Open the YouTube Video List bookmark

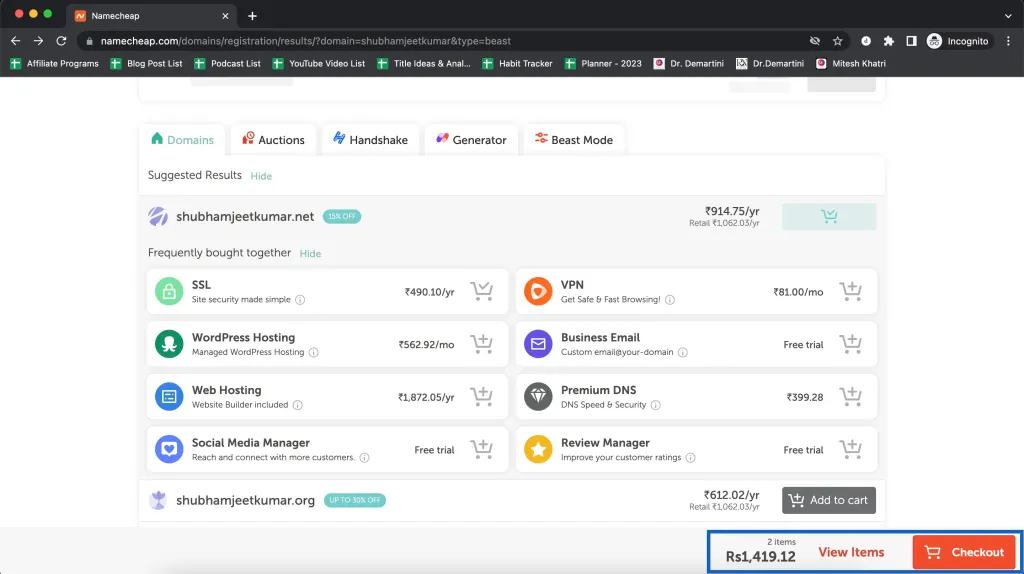click(319, 63)
